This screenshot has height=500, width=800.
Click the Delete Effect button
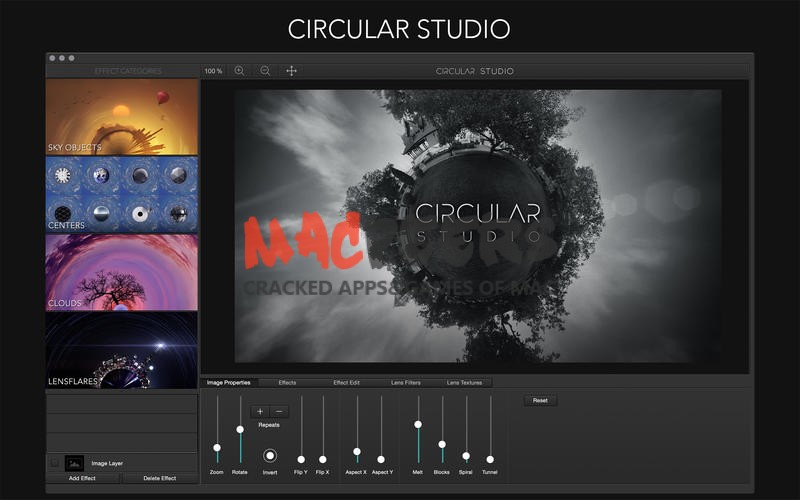pyautogui.click(x=160, y=478)
